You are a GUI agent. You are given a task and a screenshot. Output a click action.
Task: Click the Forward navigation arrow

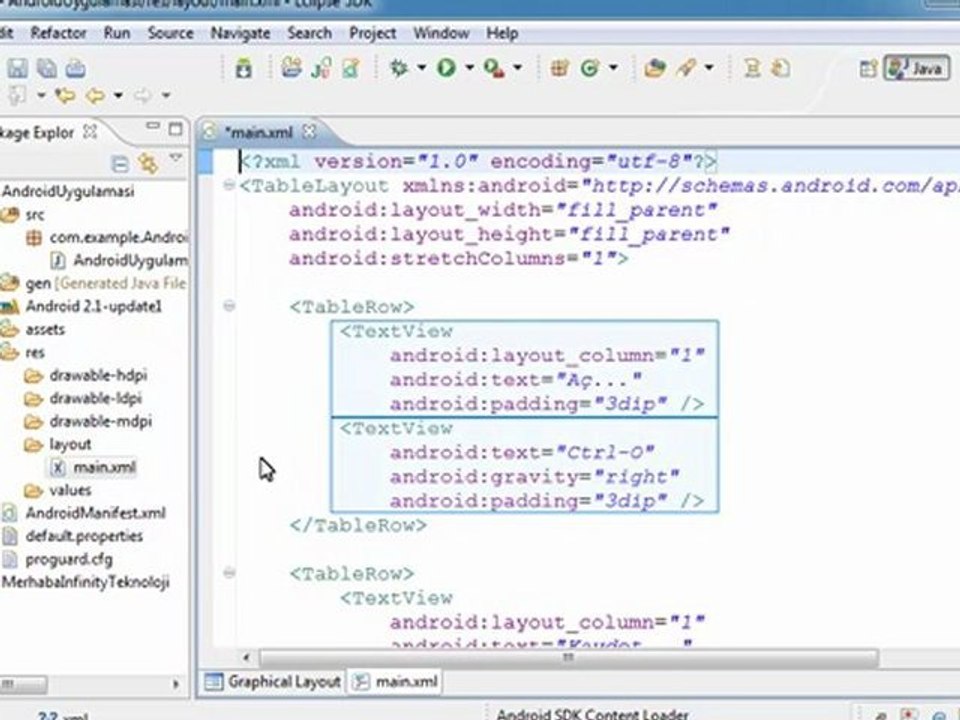pos(142,96)
